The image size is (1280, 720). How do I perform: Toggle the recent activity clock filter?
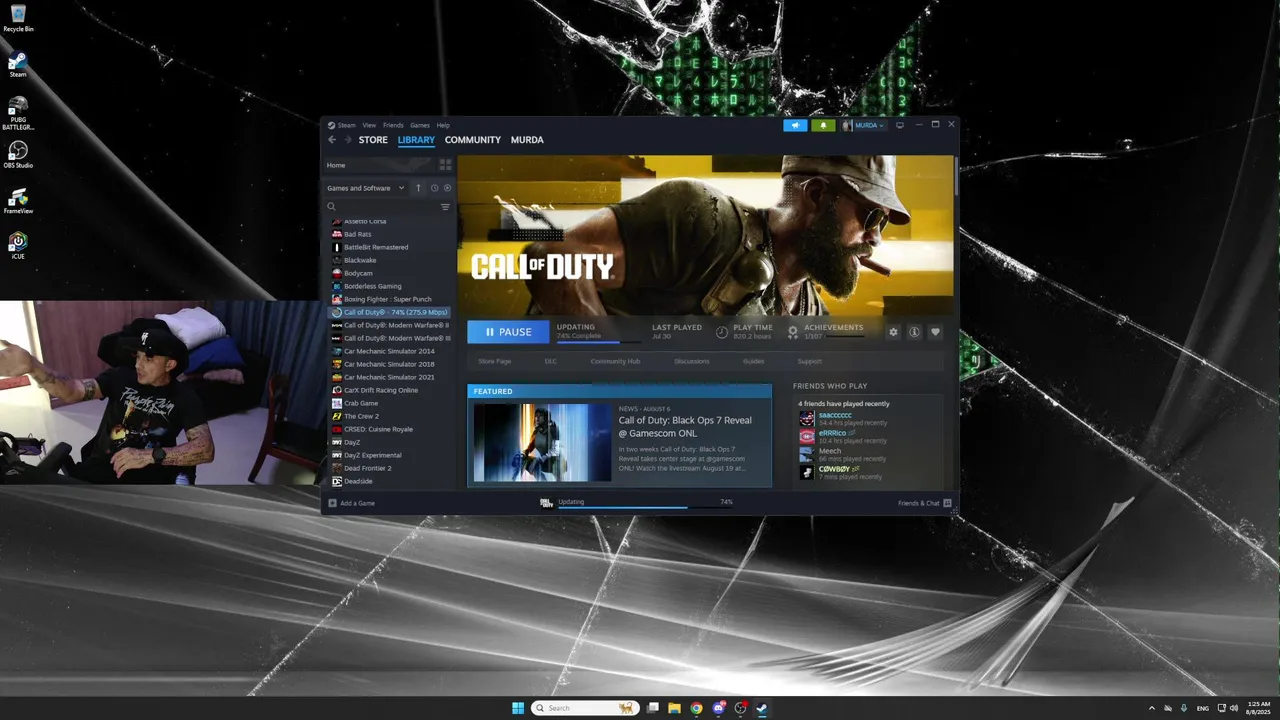pyautogui.click(x=434, y=188)
